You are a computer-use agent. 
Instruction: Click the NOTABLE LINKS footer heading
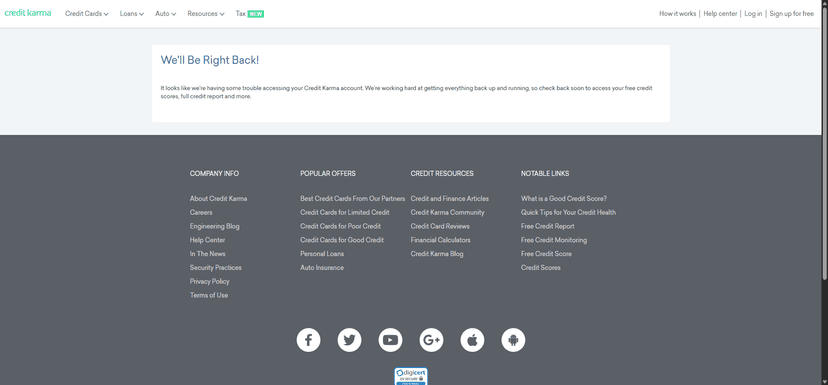(x=545, y=173)
